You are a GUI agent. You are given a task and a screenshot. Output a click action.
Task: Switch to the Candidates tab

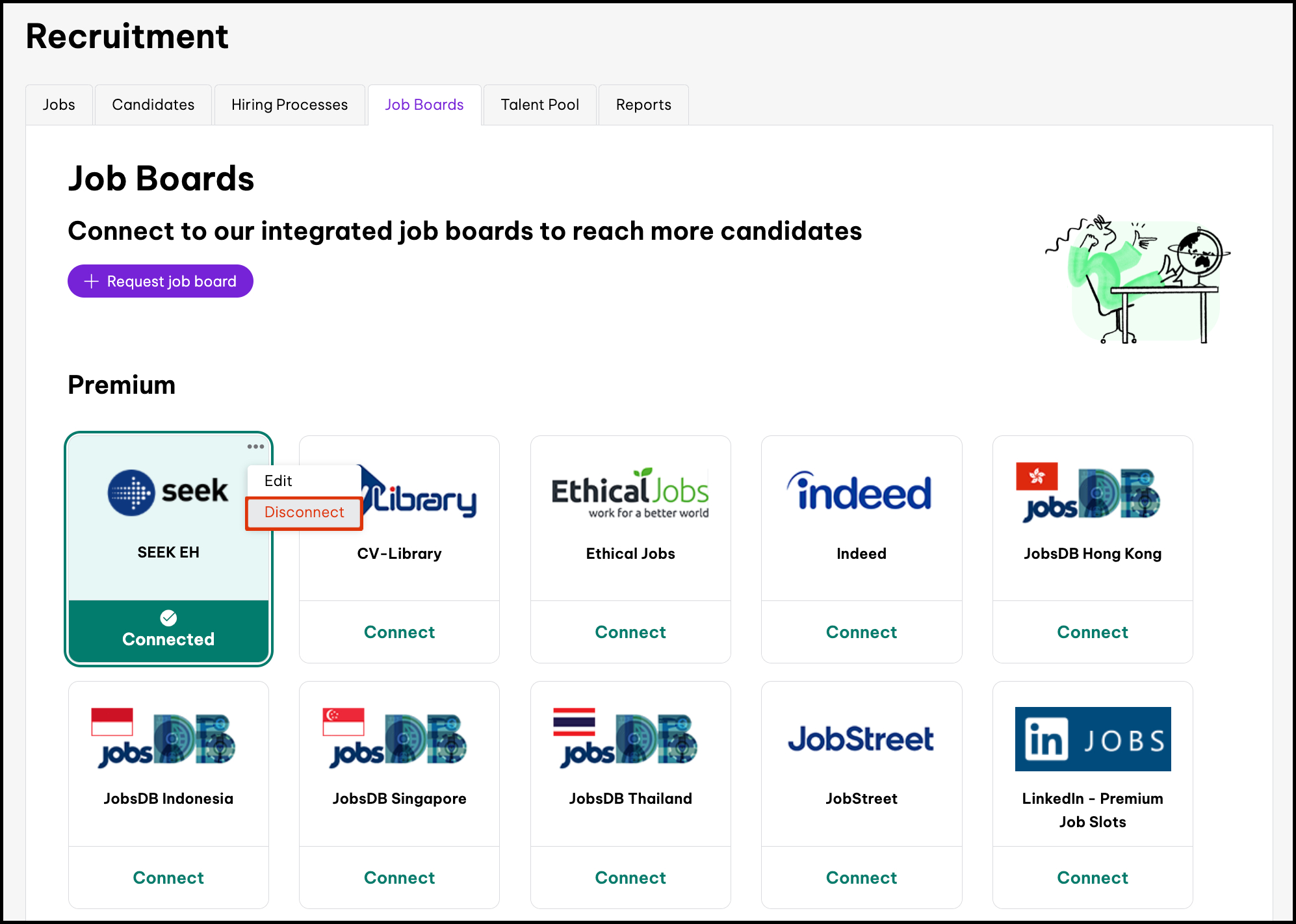point(153,105)
